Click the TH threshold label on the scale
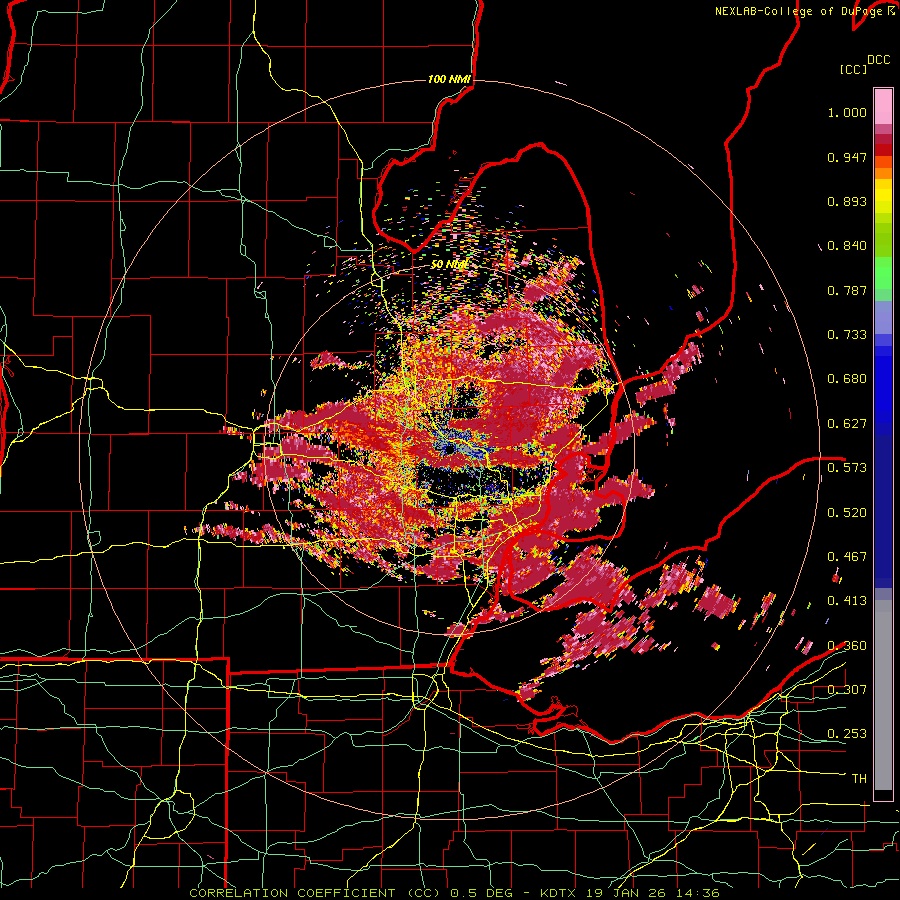Image resolution: width=900 pixels, height=900 pixels. point(859,779)
